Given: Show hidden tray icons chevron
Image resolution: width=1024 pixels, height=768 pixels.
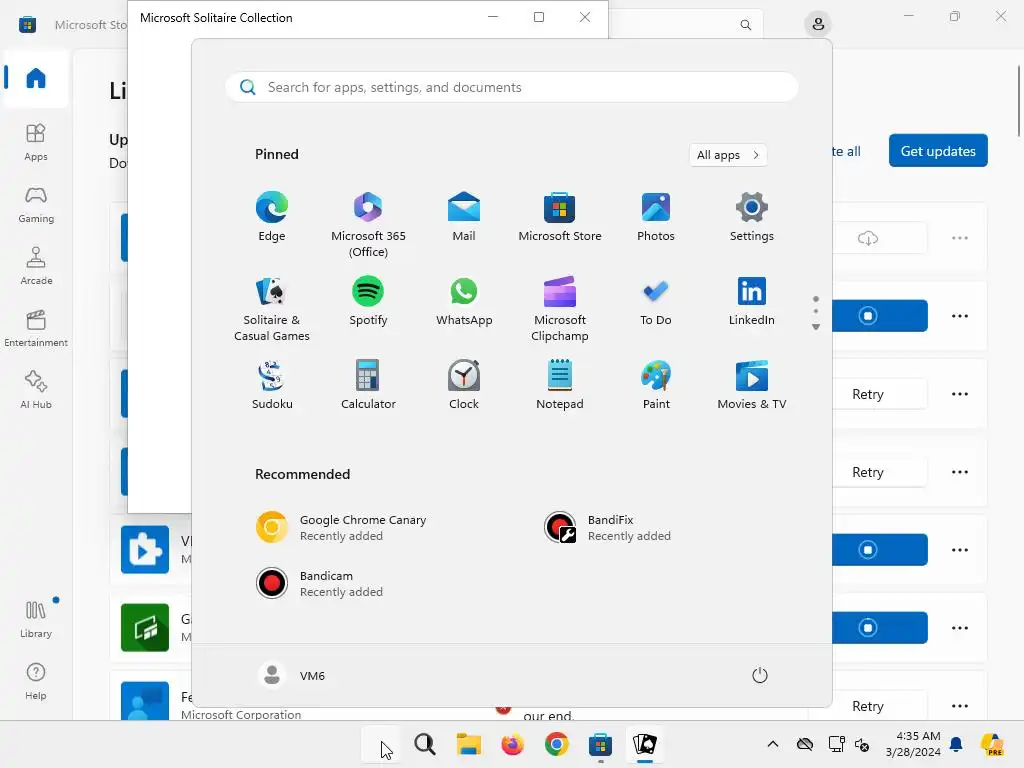Looking at the screenshot, I should (x=773, y=744).
